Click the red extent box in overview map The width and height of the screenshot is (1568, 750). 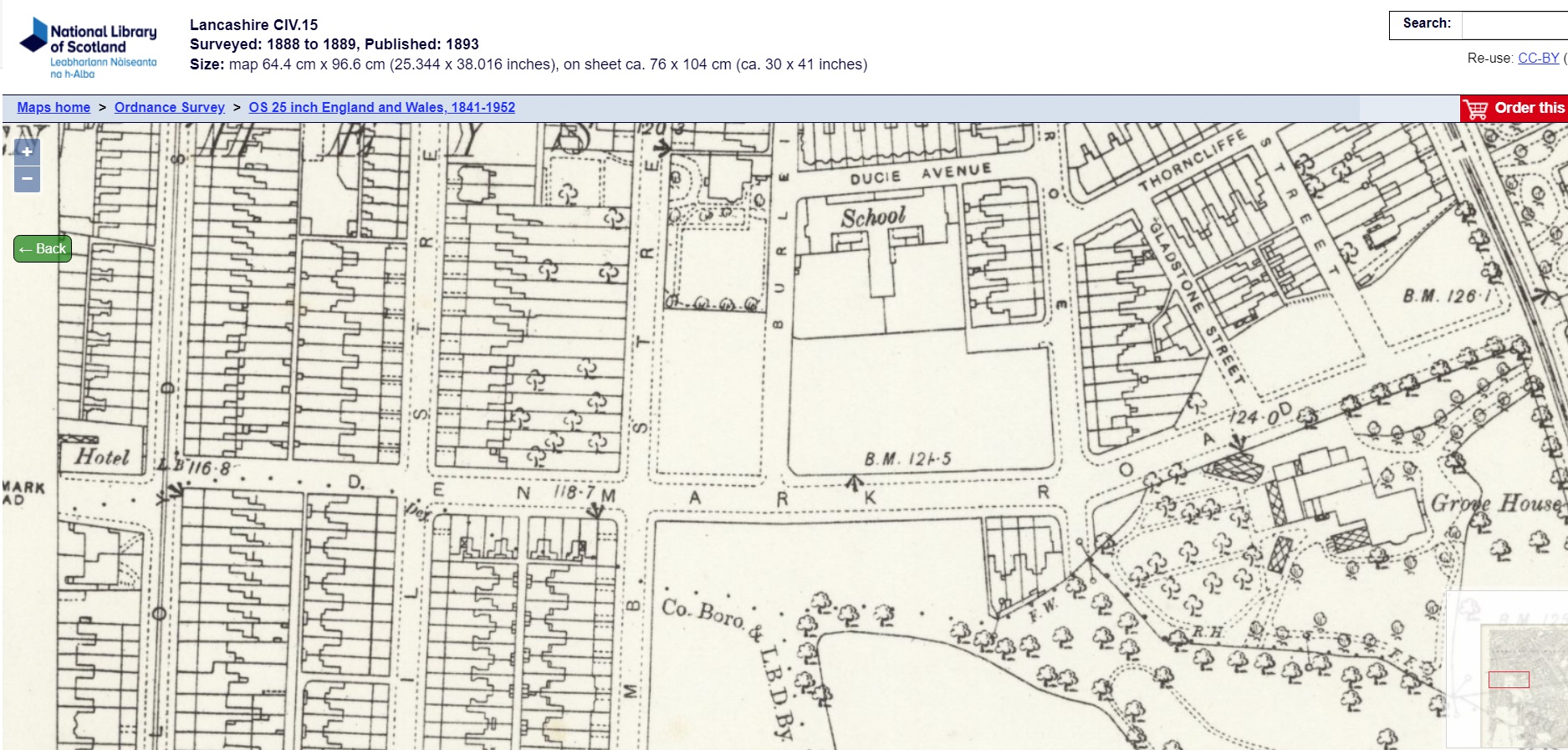[1509, 680]
